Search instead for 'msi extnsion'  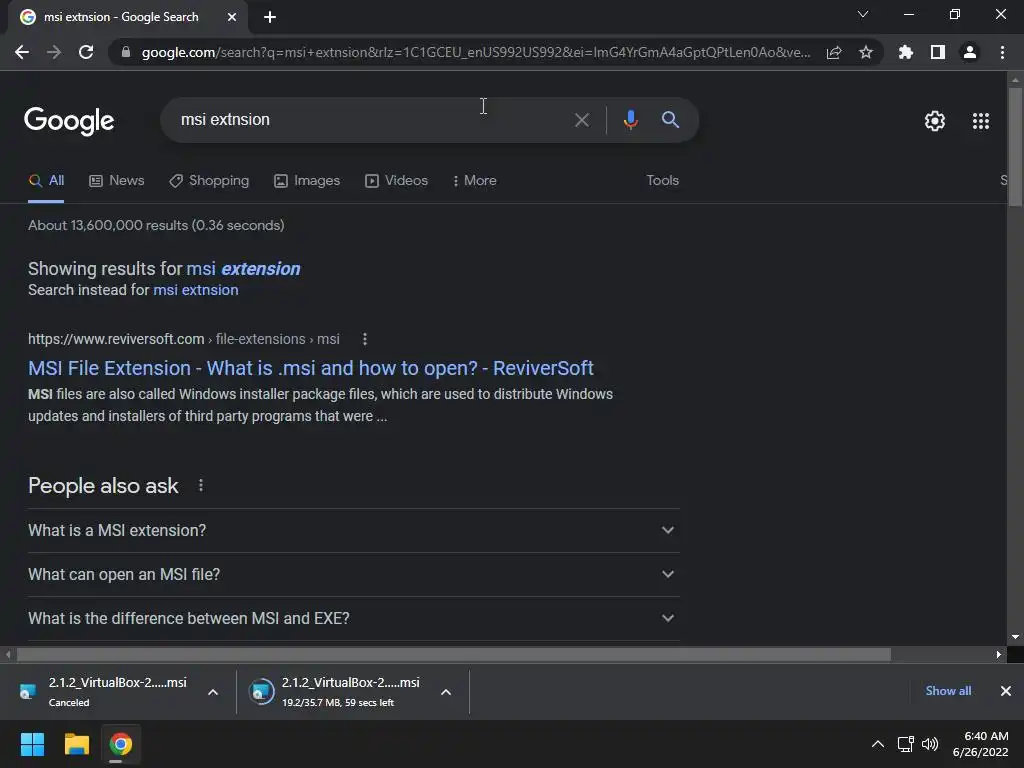(195, 290)
